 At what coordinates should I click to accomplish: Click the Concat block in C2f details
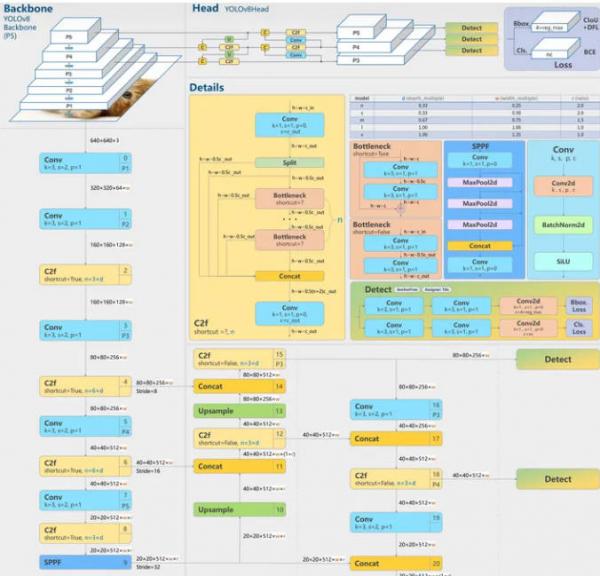pyautogui.click(x=290, y=276)
